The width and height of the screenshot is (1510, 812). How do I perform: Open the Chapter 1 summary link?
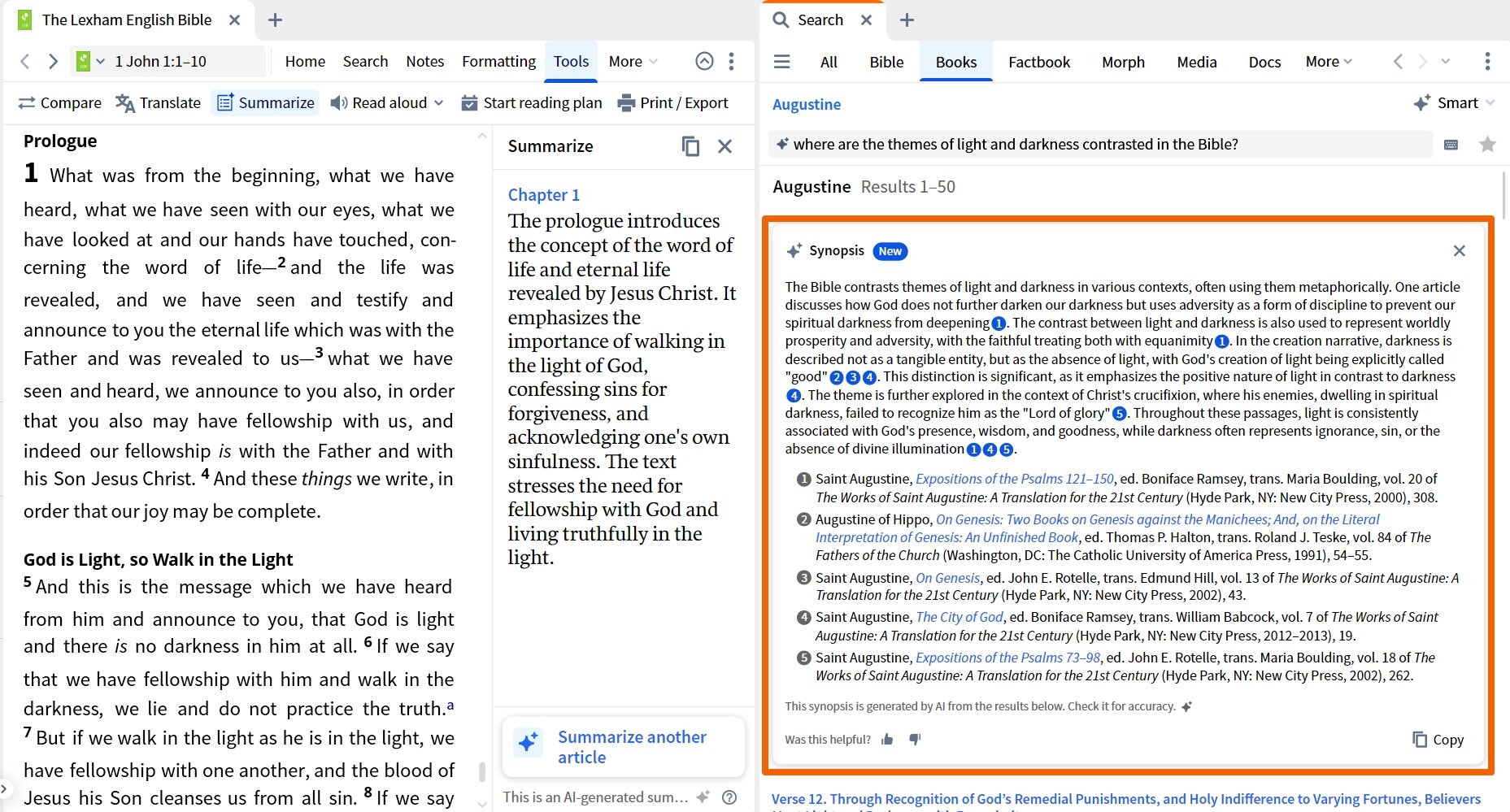[x=543, y=195]
